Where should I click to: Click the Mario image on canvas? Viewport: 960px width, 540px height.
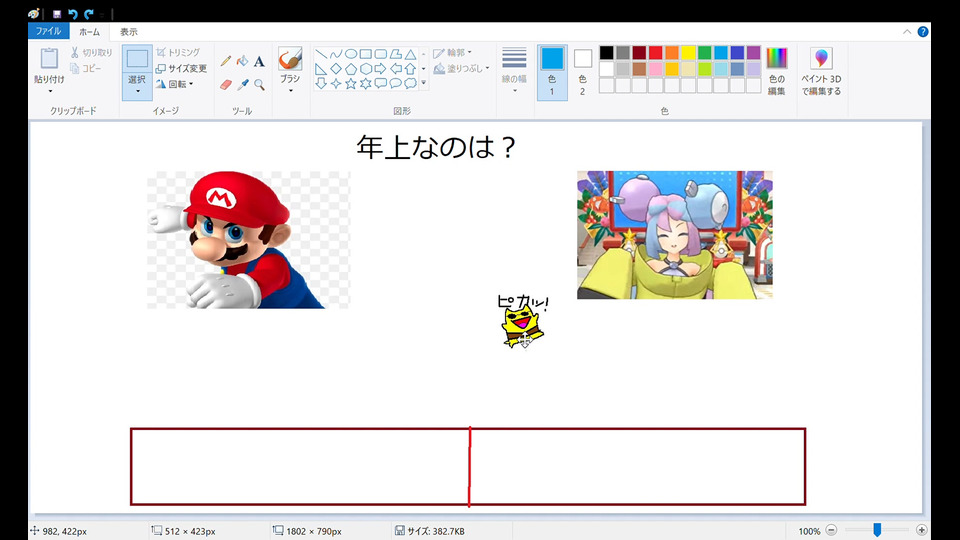coord(249,239)
